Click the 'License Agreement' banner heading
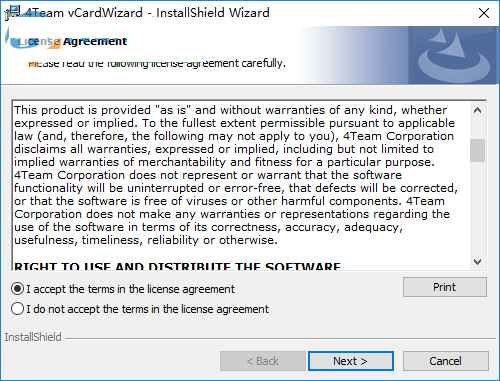500x381 pixels. [72, 41]
